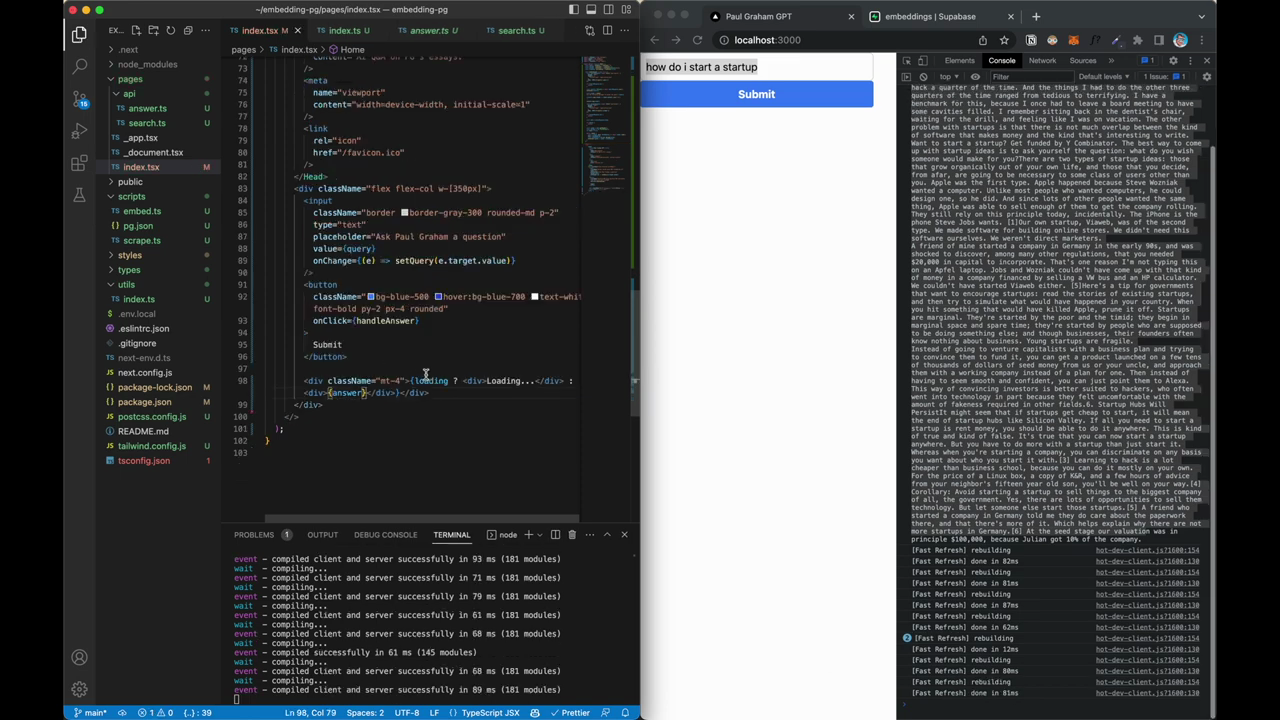Viewport: 1280px width, 720px height.
Task: Switch to search.ts editor tab
Action: click(516, 31)
